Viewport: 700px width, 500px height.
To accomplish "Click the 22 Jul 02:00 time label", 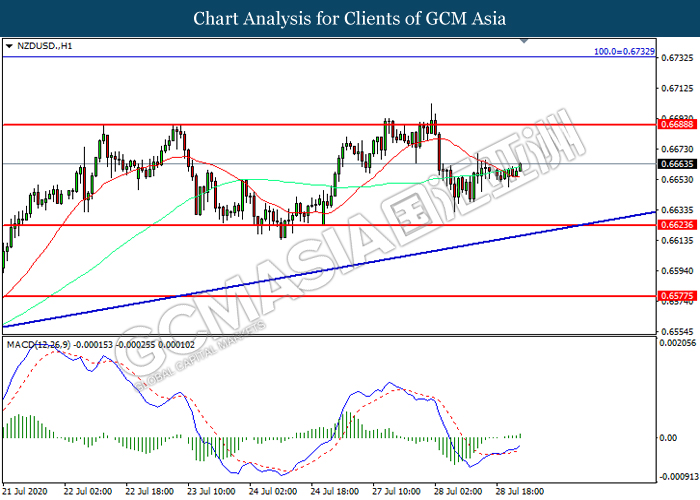I will click(88, 492).
